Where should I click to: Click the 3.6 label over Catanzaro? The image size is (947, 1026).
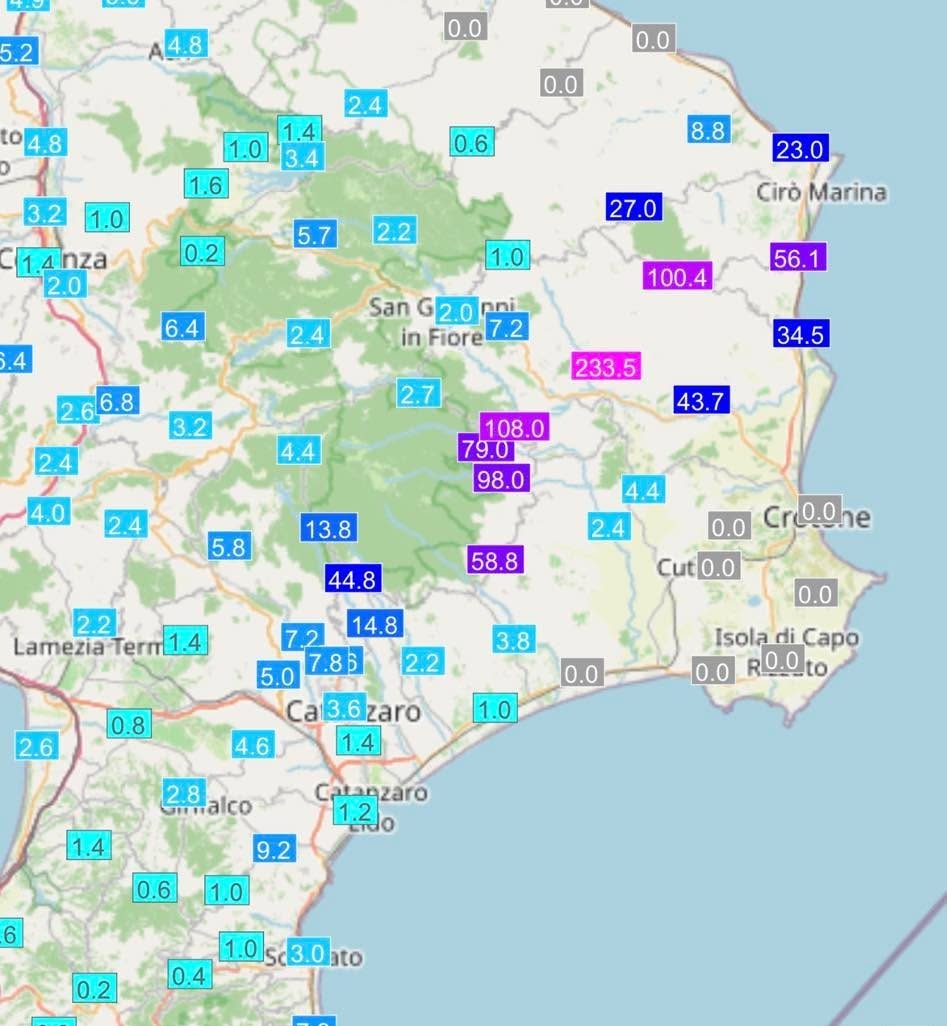(x=345, y=707)
